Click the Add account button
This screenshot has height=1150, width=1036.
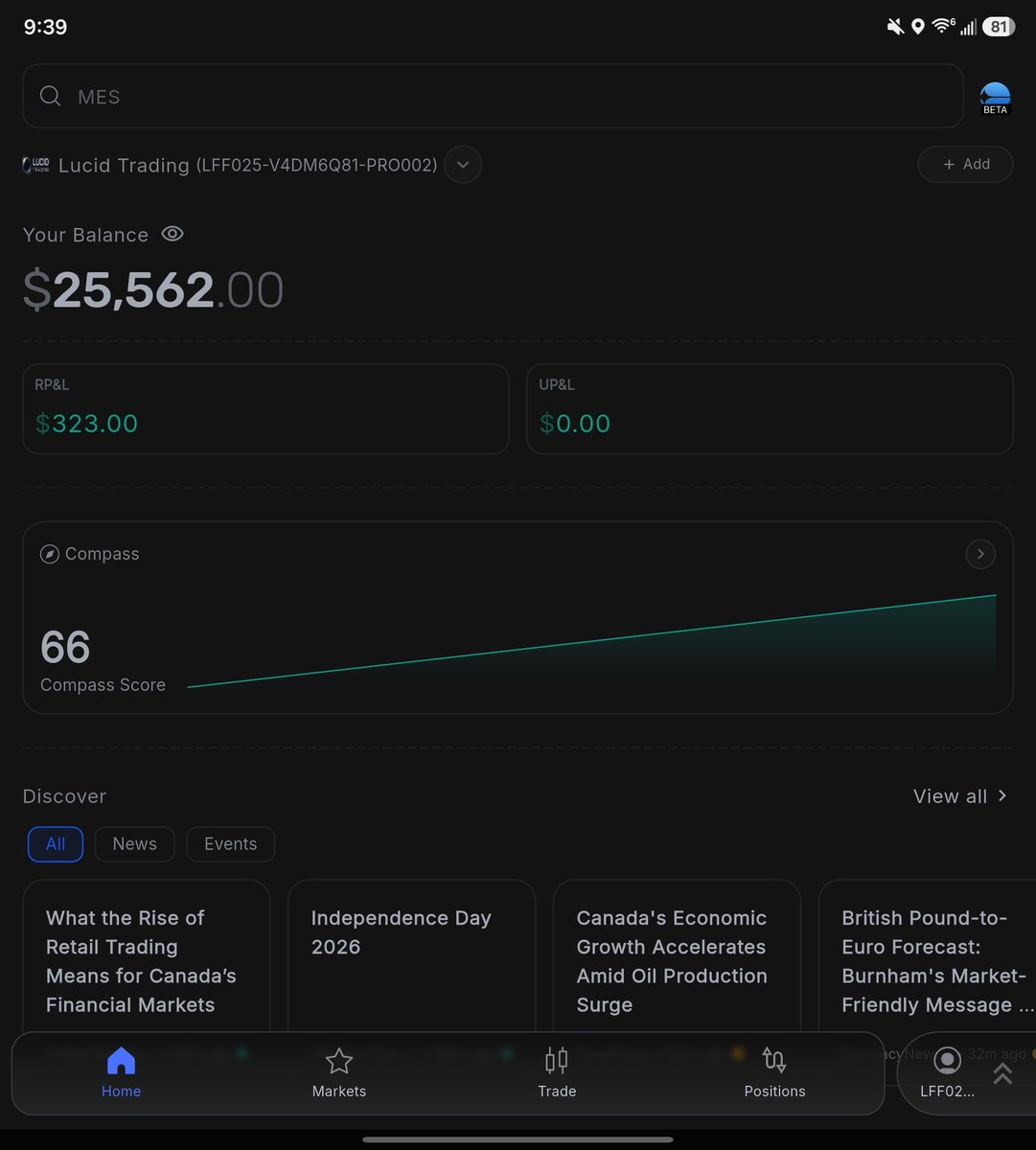point(966,164)
